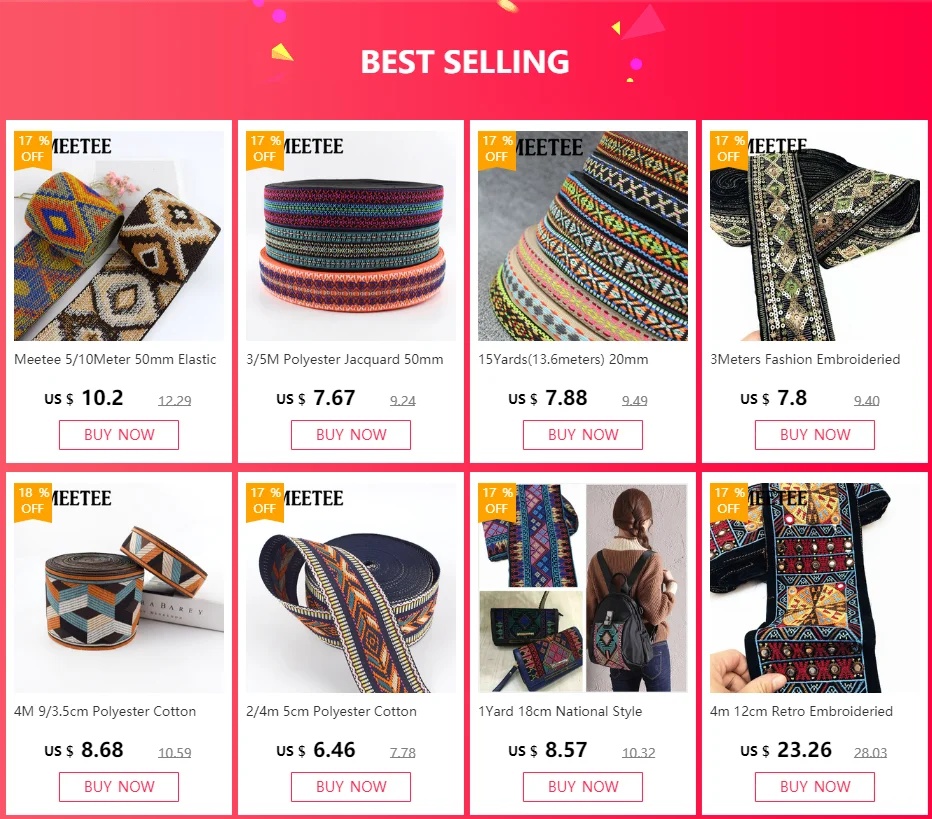Open the 3/5M Polyester Jacquard product image
The height and width of the screenshot is (819, 932).
point(351,235)
